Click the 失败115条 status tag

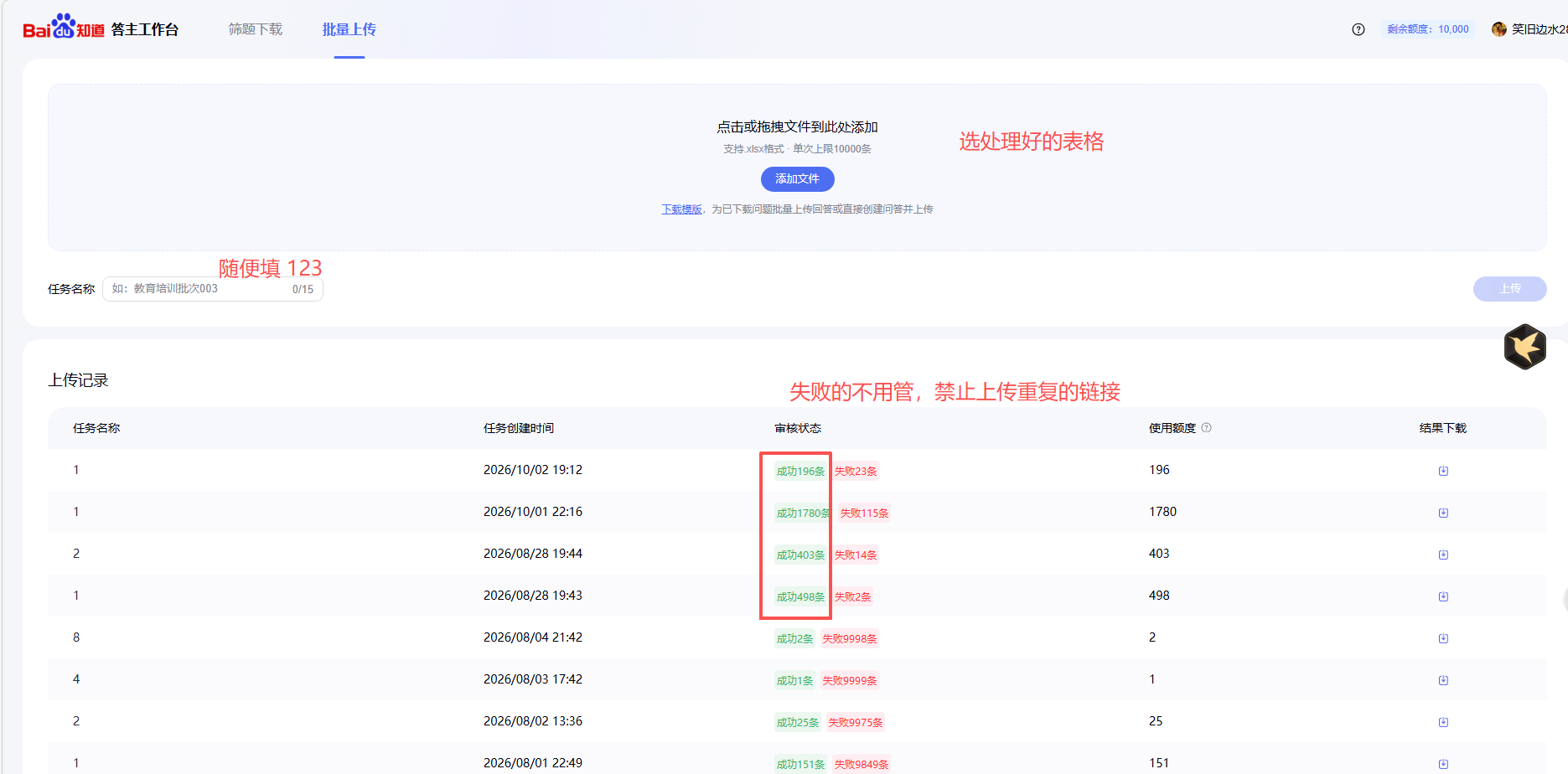(x=865, y=513)
